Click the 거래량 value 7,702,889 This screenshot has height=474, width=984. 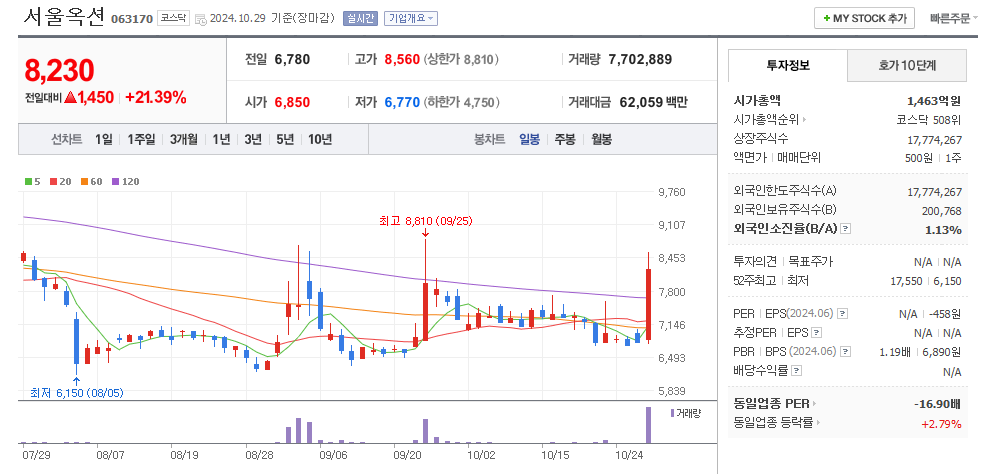(640, 60)
